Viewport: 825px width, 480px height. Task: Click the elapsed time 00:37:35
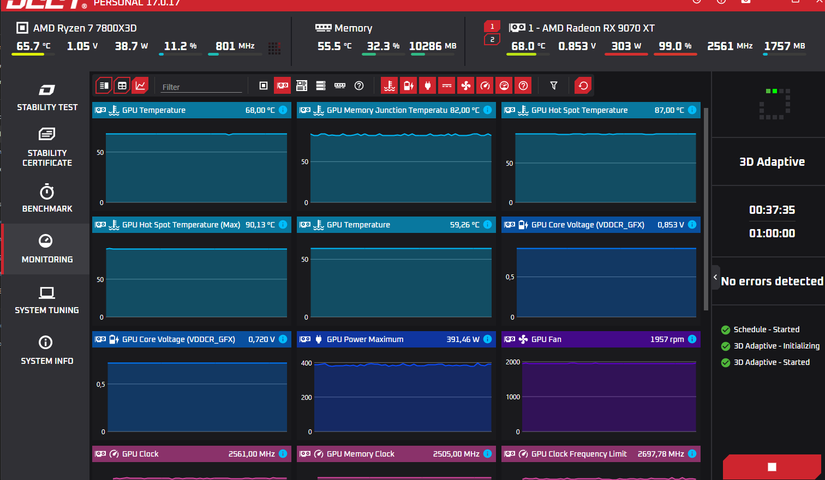point(772,210)
